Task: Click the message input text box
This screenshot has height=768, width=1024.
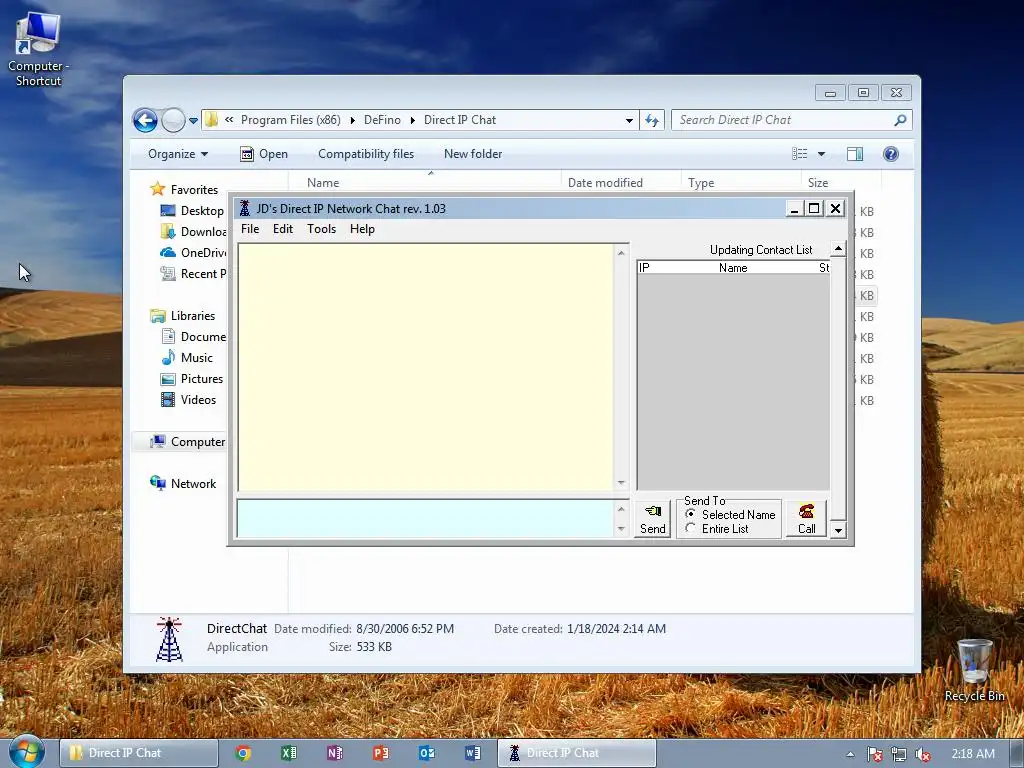Action: point(425,519)
